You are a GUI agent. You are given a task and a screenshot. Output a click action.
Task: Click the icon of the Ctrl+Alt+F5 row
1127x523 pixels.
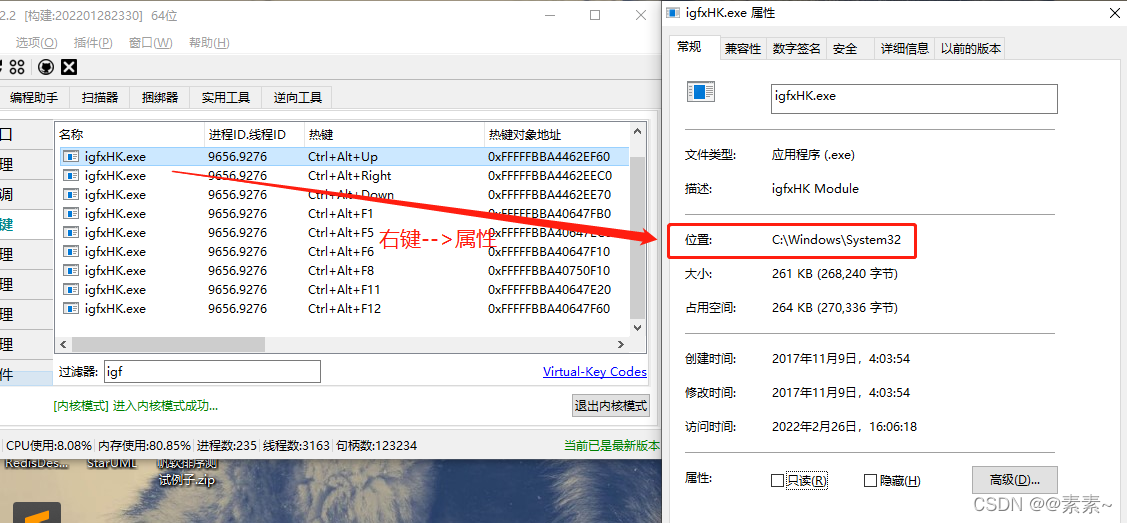[x=71, y=233]
